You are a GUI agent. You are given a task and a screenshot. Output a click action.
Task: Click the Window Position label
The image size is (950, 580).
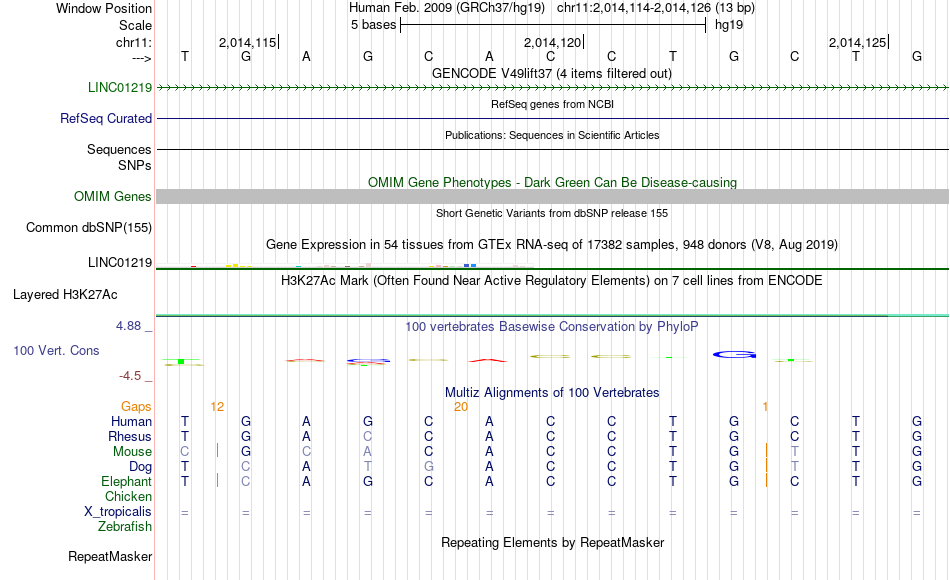(104, 8)
